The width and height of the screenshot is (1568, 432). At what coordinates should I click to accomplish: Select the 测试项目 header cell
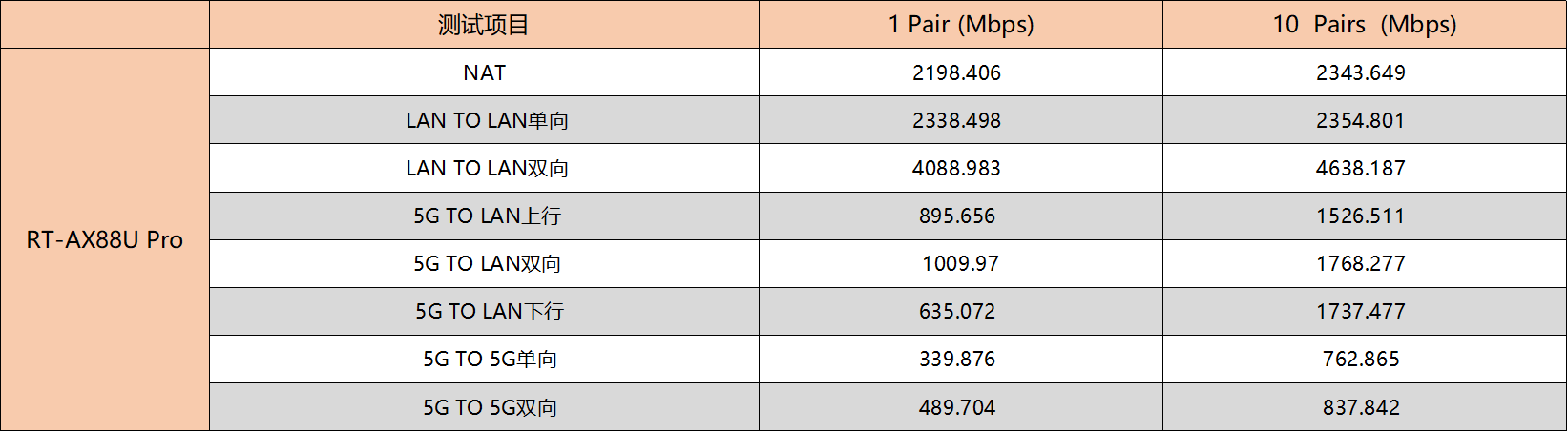(484, 24)
